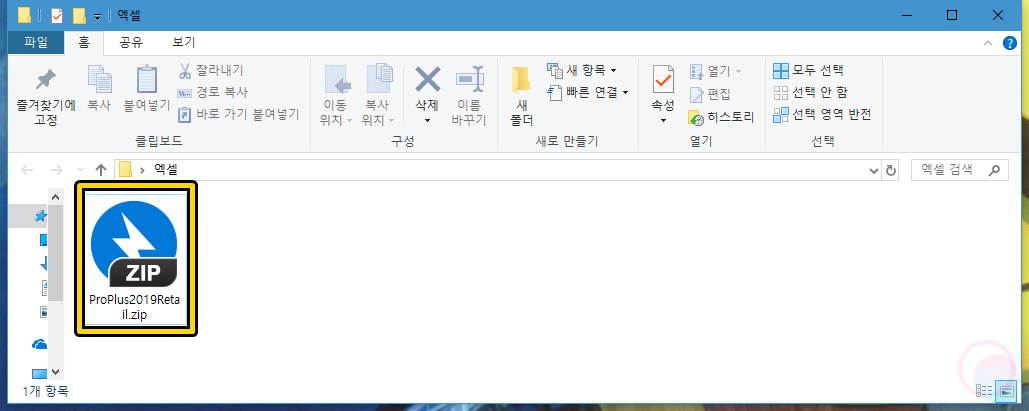
Task: Expand the 속성 dropdown arrow
Action: tap(663, 121)
